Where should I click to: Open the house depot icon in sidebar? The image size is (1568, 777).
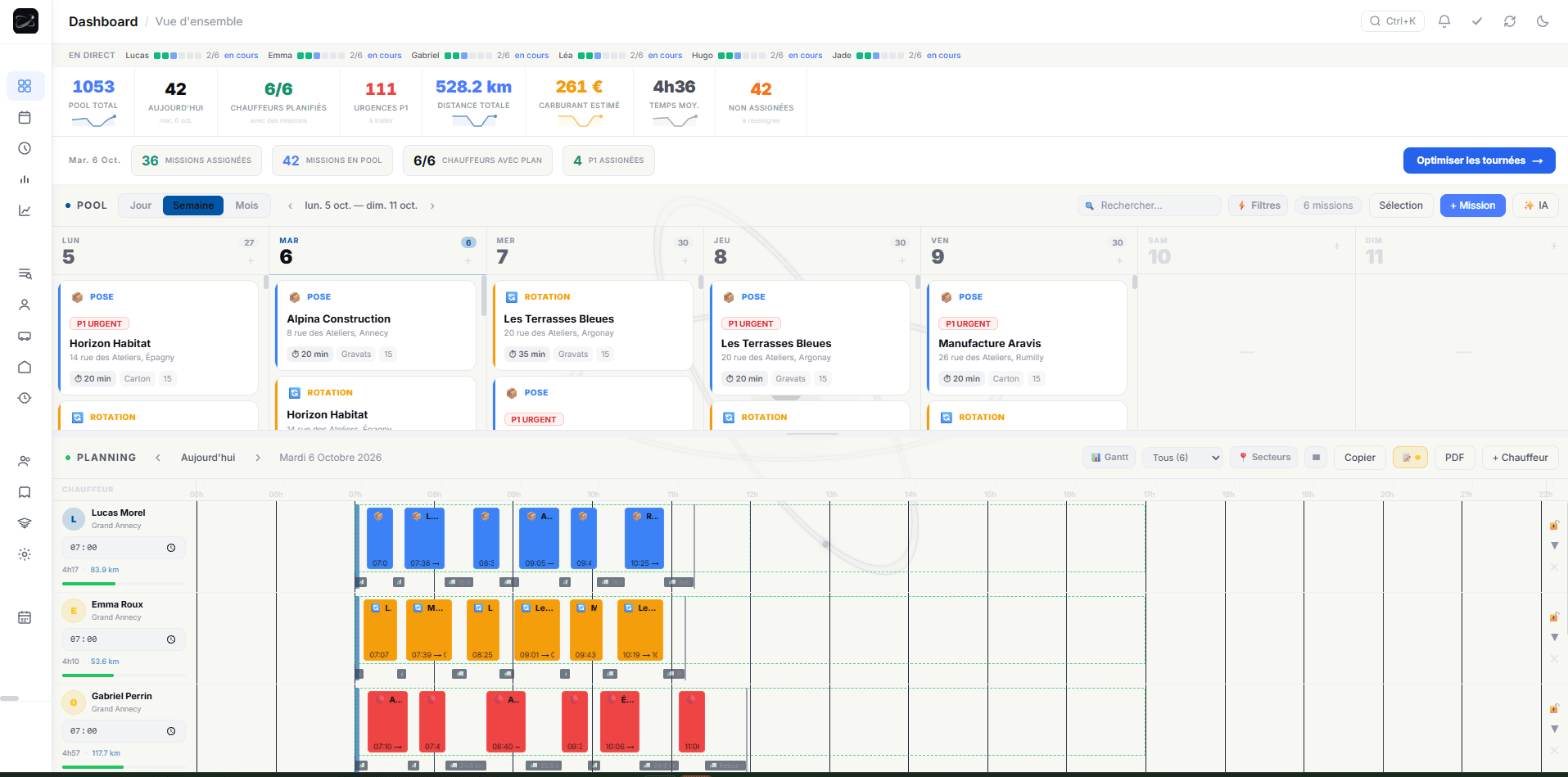pos(25,367)
